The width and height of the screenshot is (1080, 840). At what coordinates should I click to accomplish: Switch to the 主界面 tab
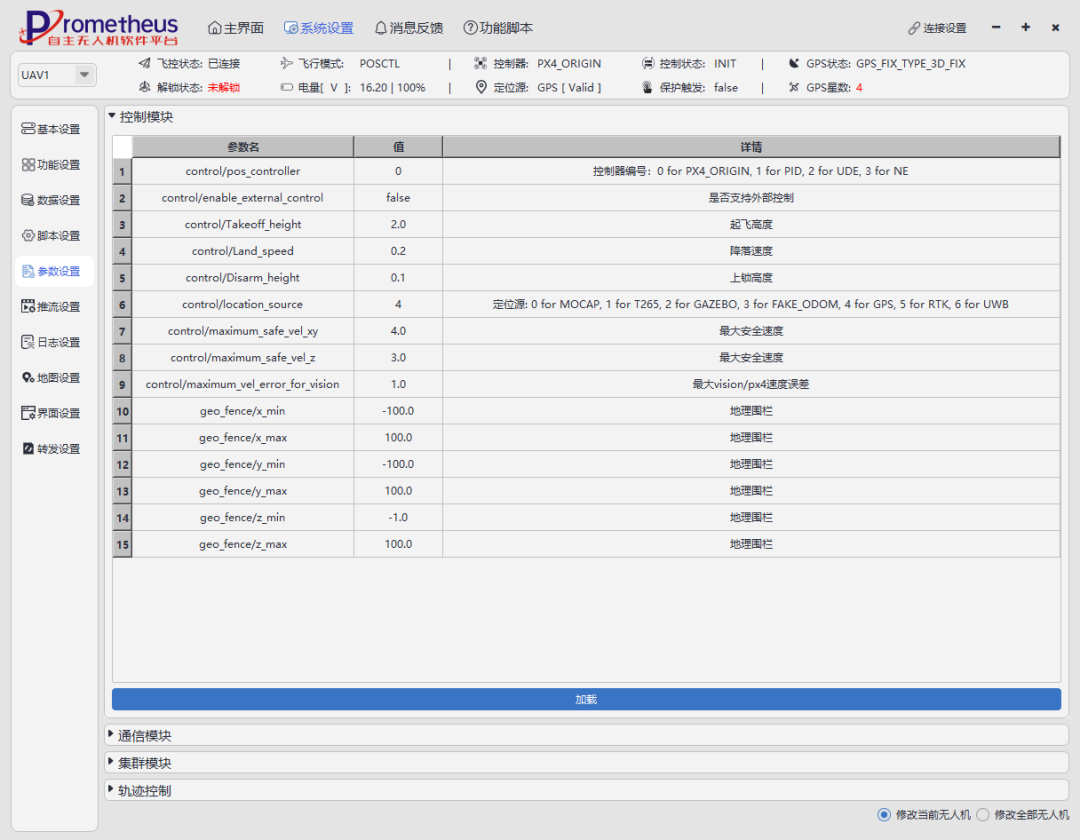235,28
